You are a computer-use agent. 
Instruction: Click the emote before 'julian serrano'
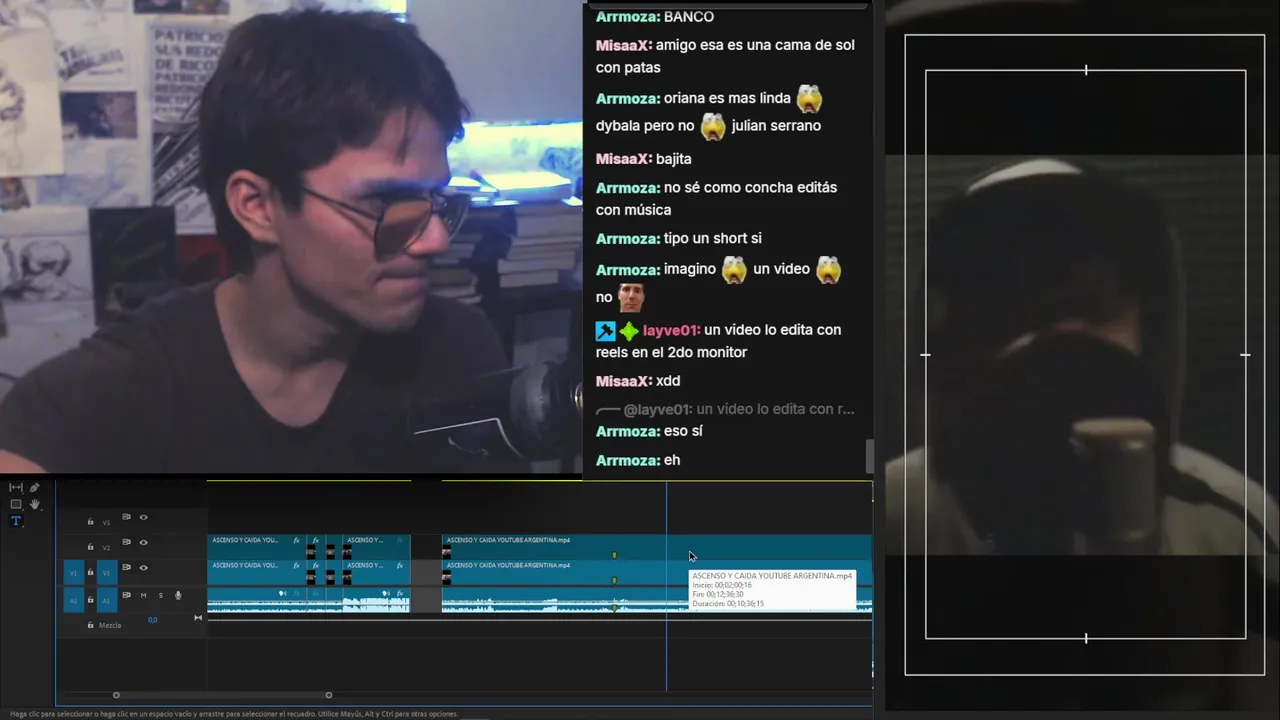(x=713, y=126)
